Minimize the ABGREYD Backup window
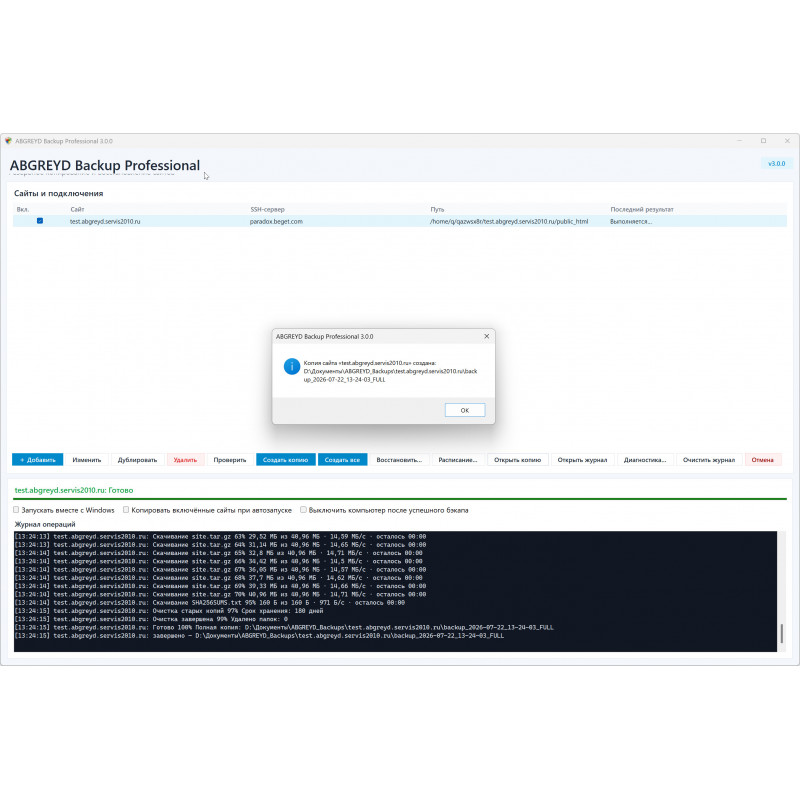The width and height of the screenshot is (800, 800). click(x=740, y=141)
